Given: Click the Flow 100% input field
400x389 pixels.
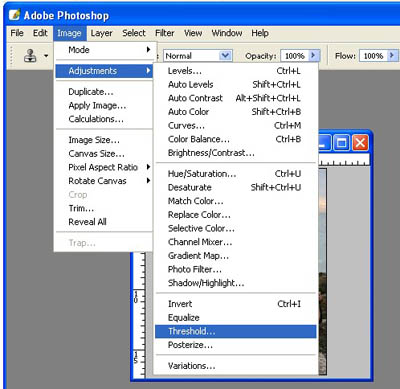Looking at the screenshot, I should coord(373,56).
